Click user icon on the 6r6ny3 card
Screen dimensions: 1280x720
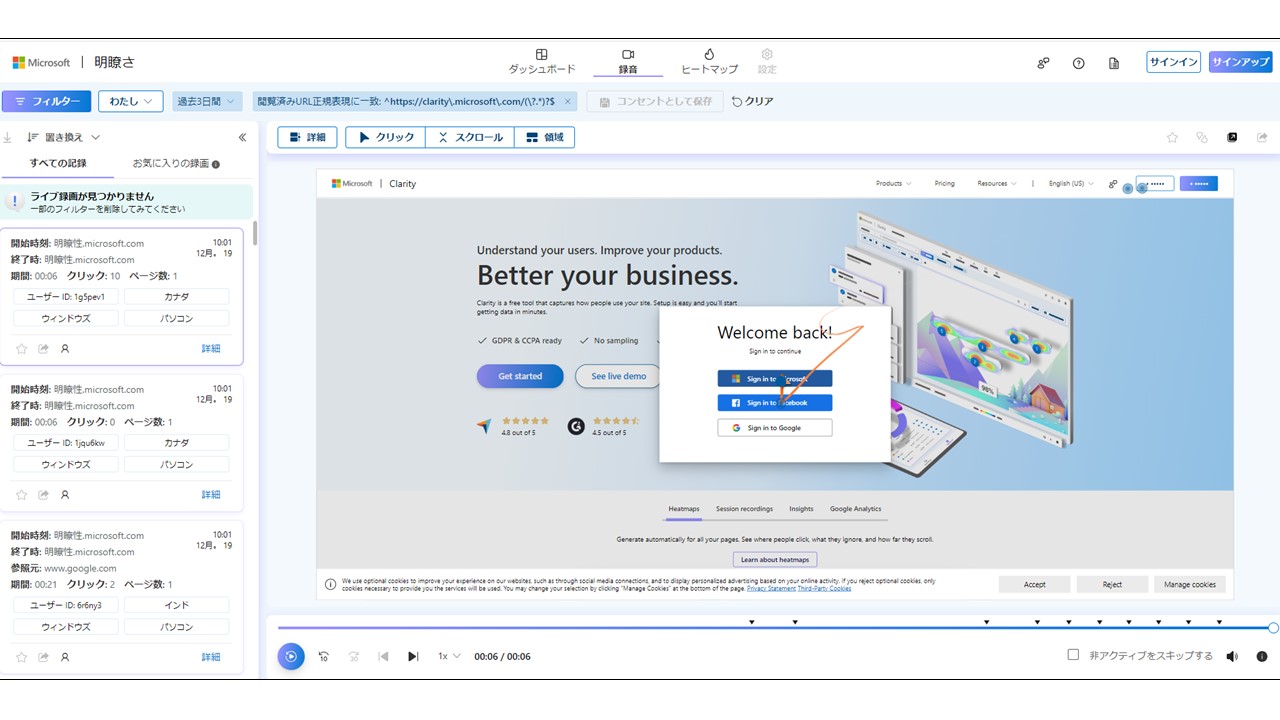(x=65, y=657)
